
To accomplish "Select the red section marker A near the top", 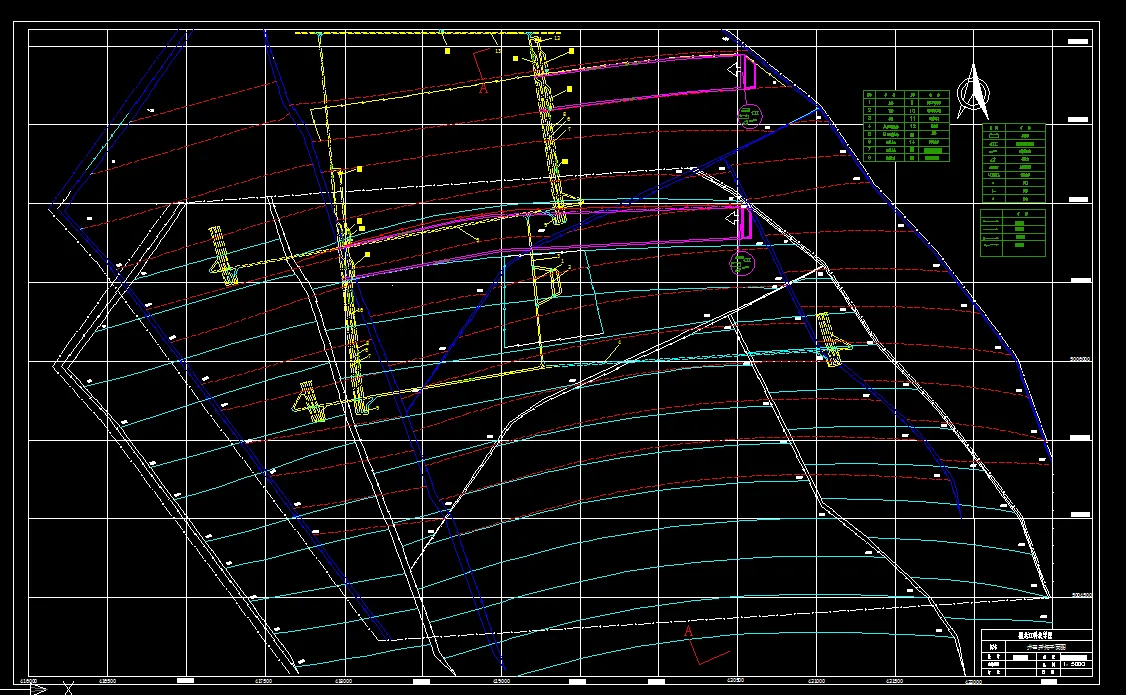I will 483,88.
